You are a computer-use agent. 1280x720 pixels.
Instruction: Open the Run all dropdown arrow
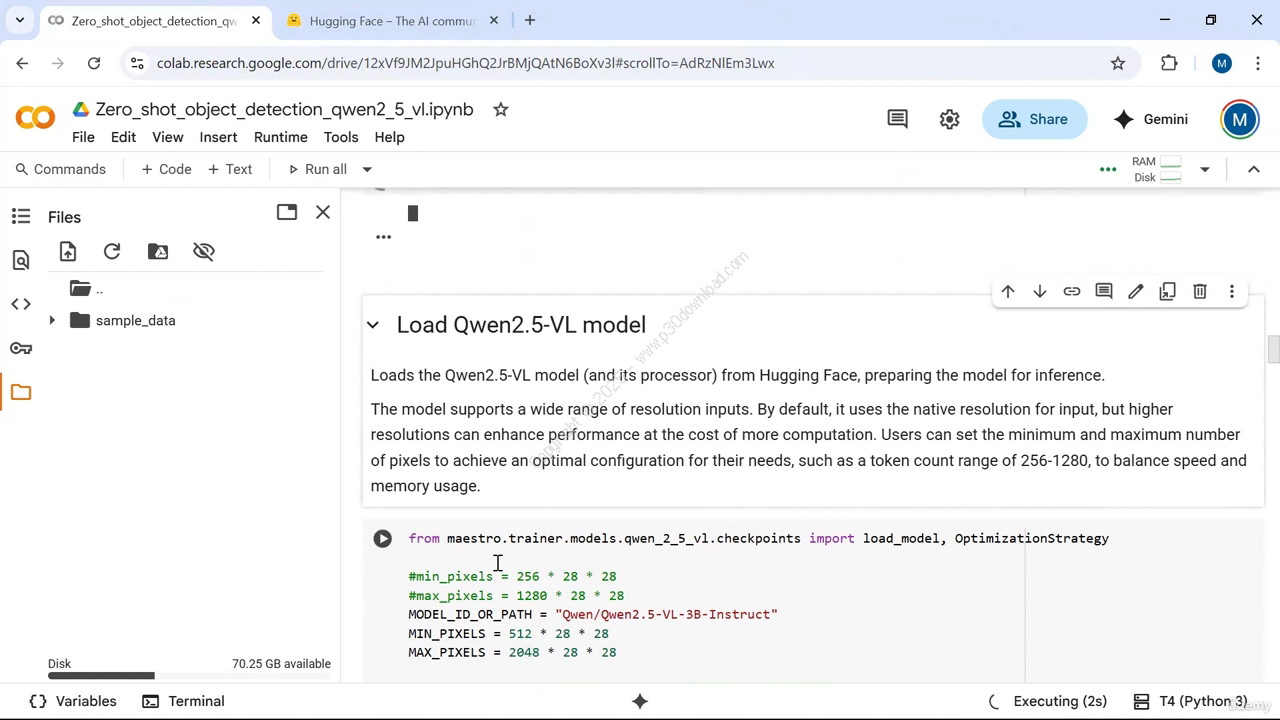click(x=367, y=170)
